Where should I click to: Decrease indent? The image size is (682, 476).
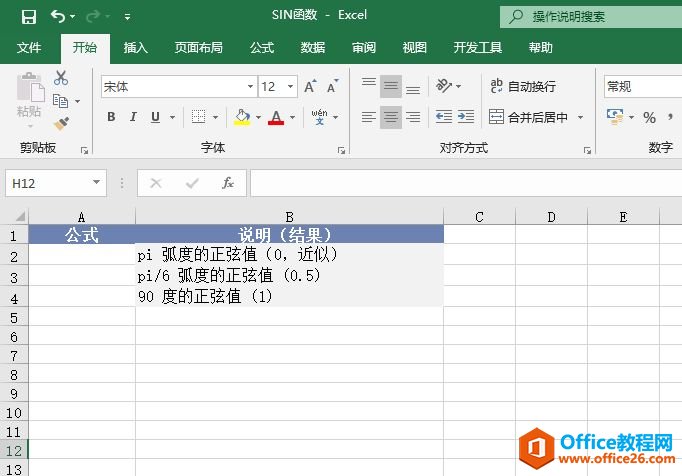444,117
